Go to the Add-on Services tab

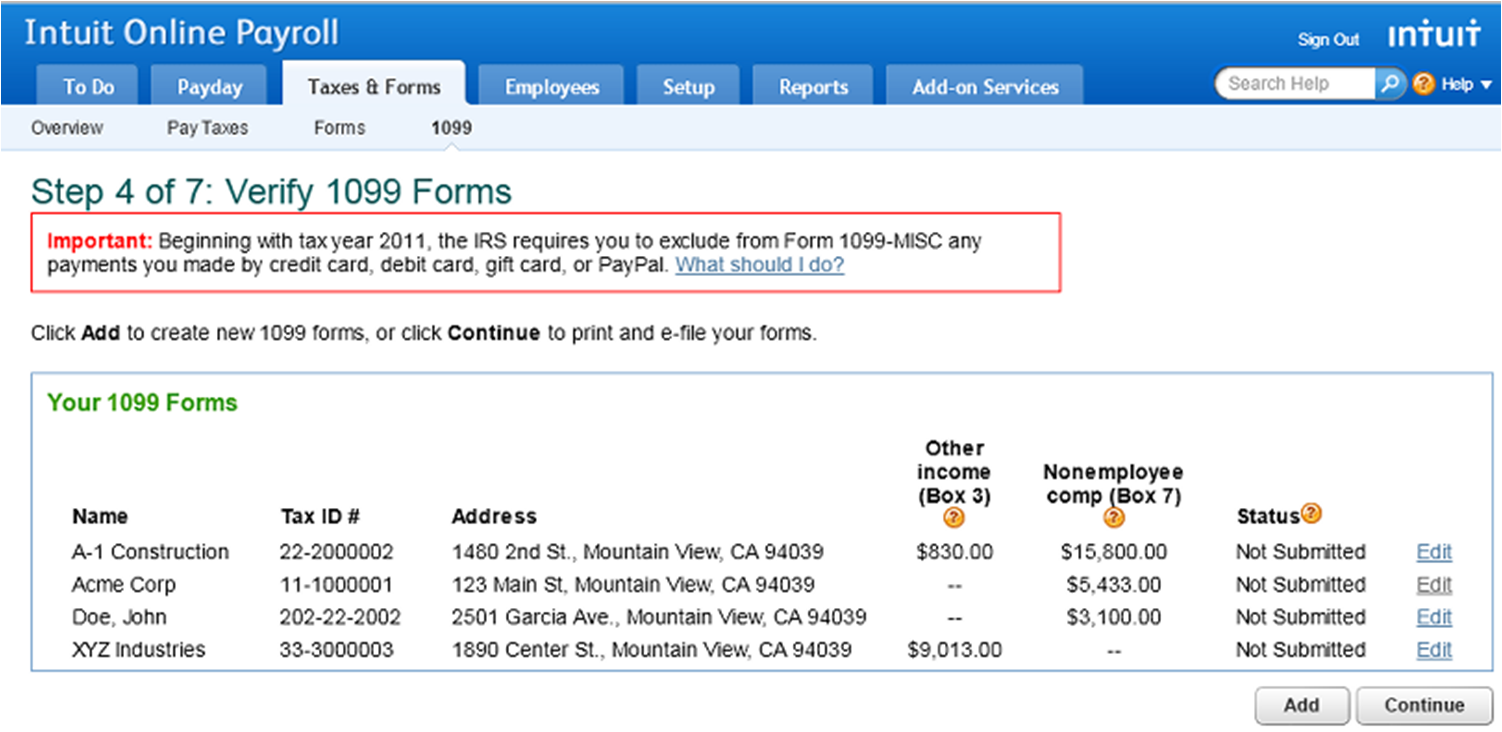[985, 87]
